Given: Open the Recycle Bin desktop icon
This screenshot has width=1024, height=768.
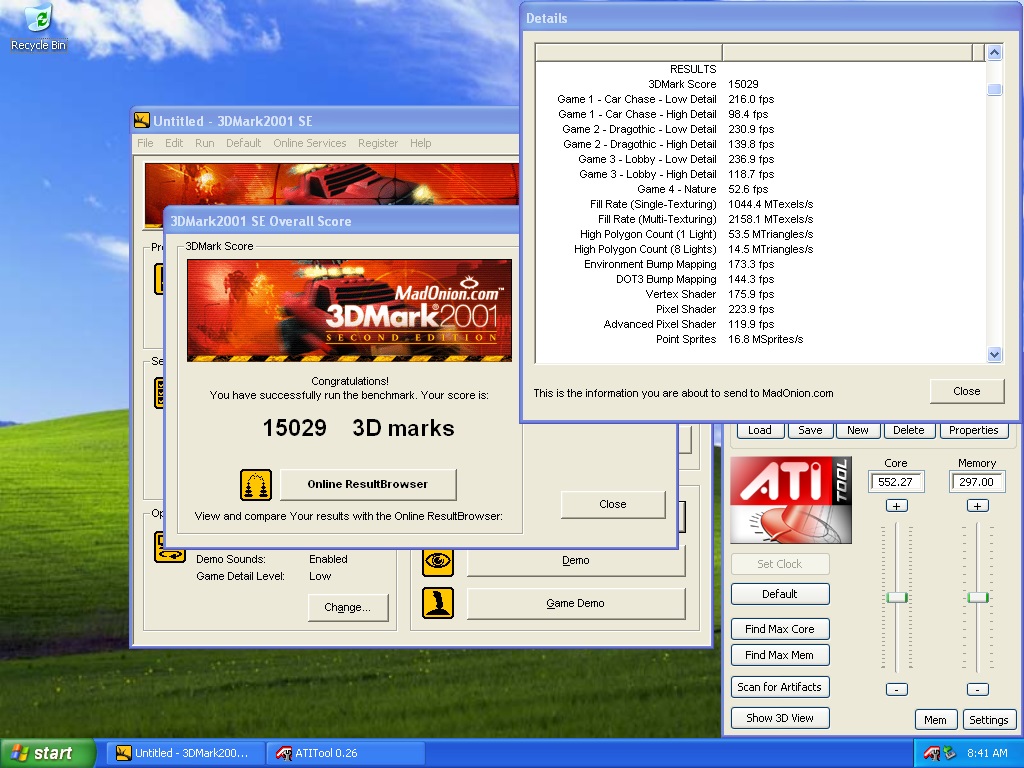Looking at the screenshot, I should (x=39, y=27).
